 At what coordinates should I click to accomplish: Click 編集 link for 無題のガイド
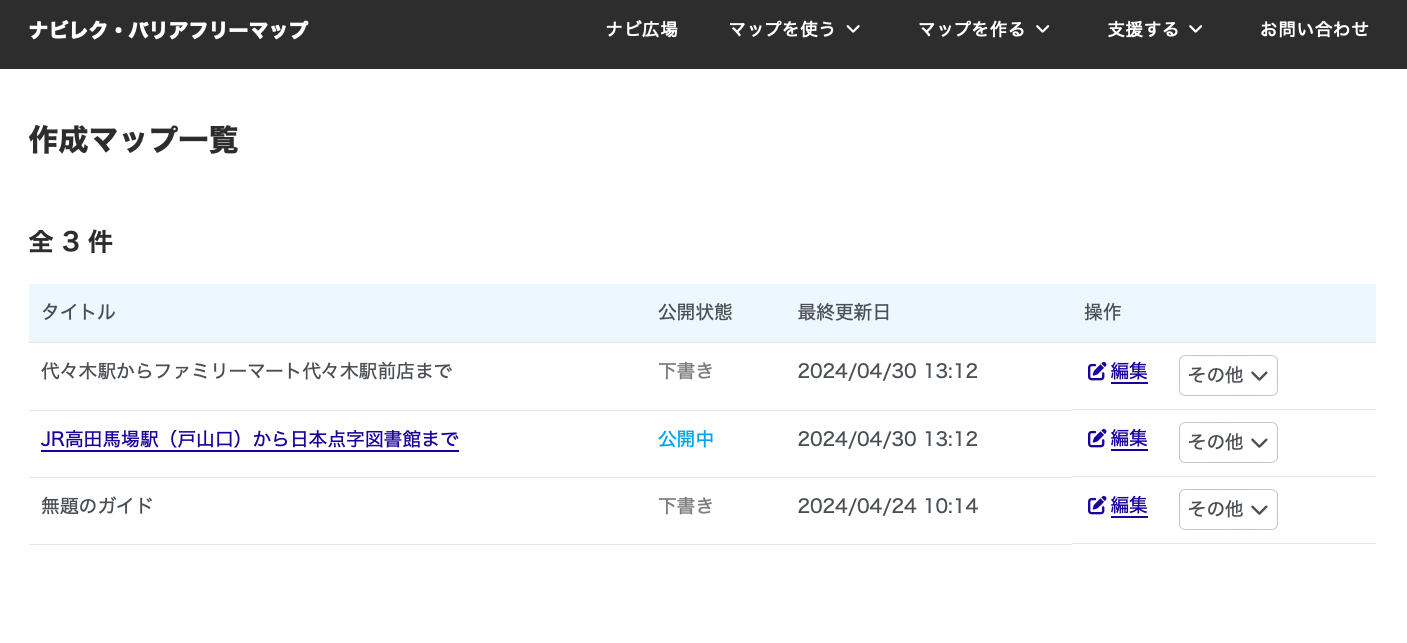click(1129, 506)
